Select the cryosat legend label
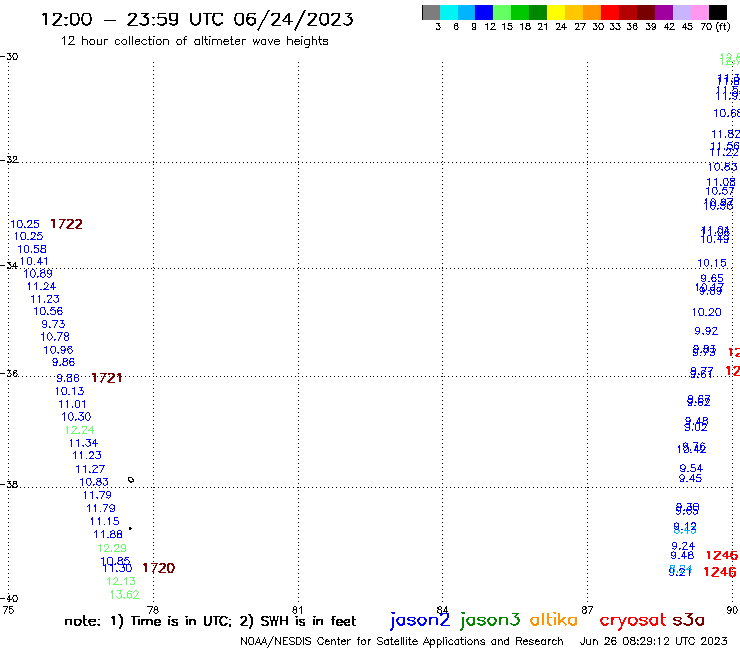The height and width of the screenshot is (650, 740). [x=633, y=620]
